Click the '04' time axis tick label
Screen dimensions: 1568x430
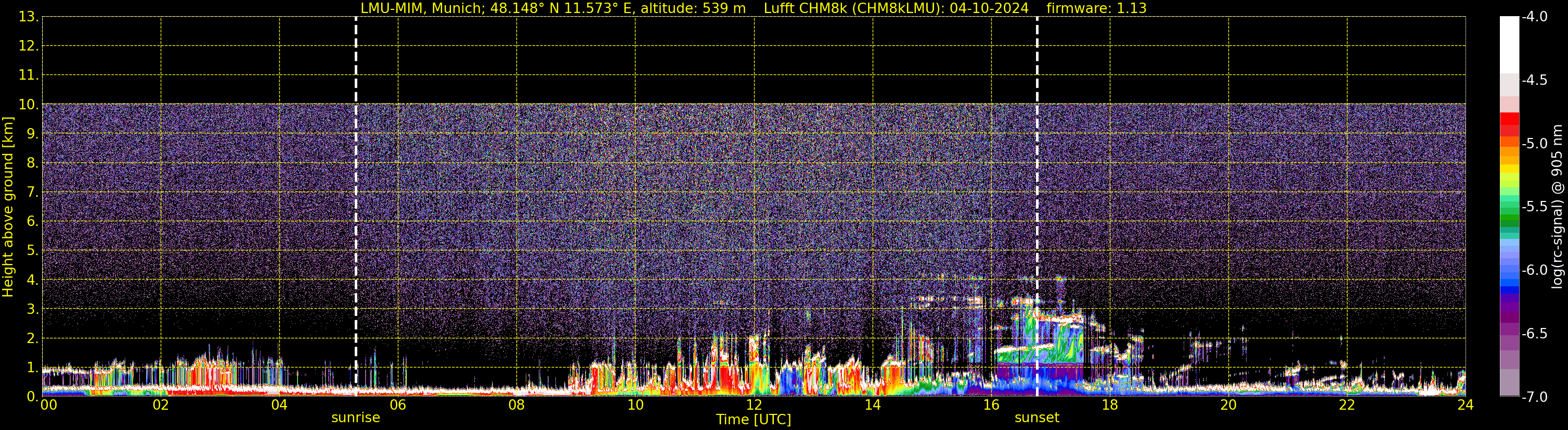point(279,405)
